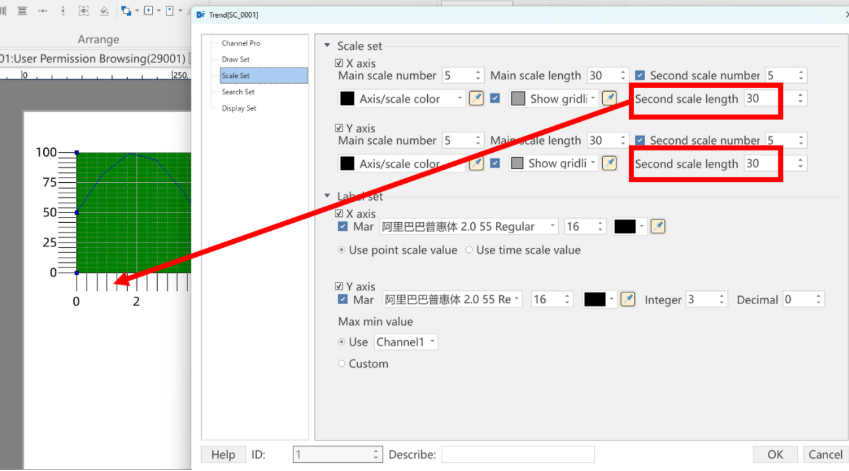Toggle the X axis Second scale number checkbox
This screenshot has width=849, height=471.
640,75
